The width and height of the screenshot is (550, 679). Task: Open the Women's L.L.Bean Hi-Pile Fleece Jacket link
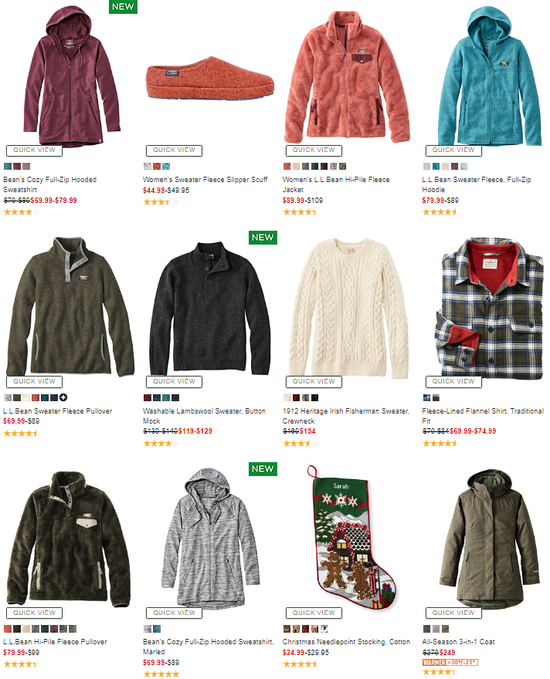click(336, 184)
